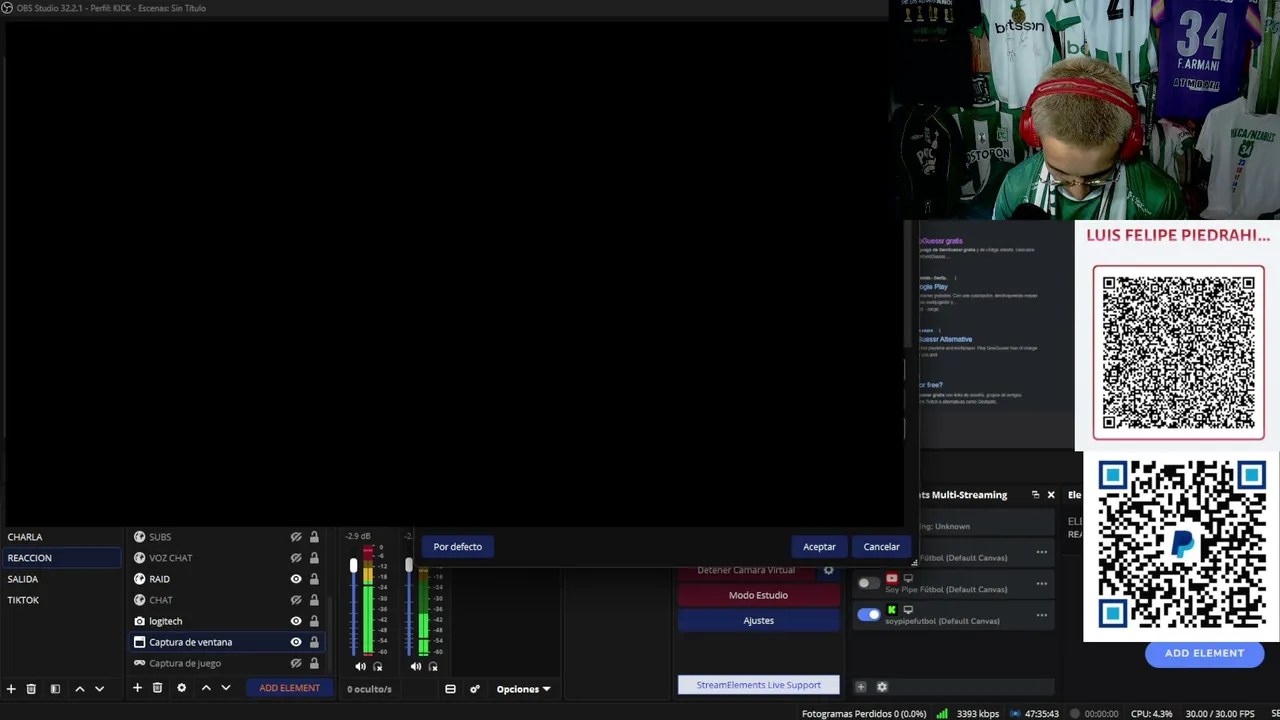Open Ajustes settings
The width and height of the screenshot is (1280, 720).
coord(758,621)
